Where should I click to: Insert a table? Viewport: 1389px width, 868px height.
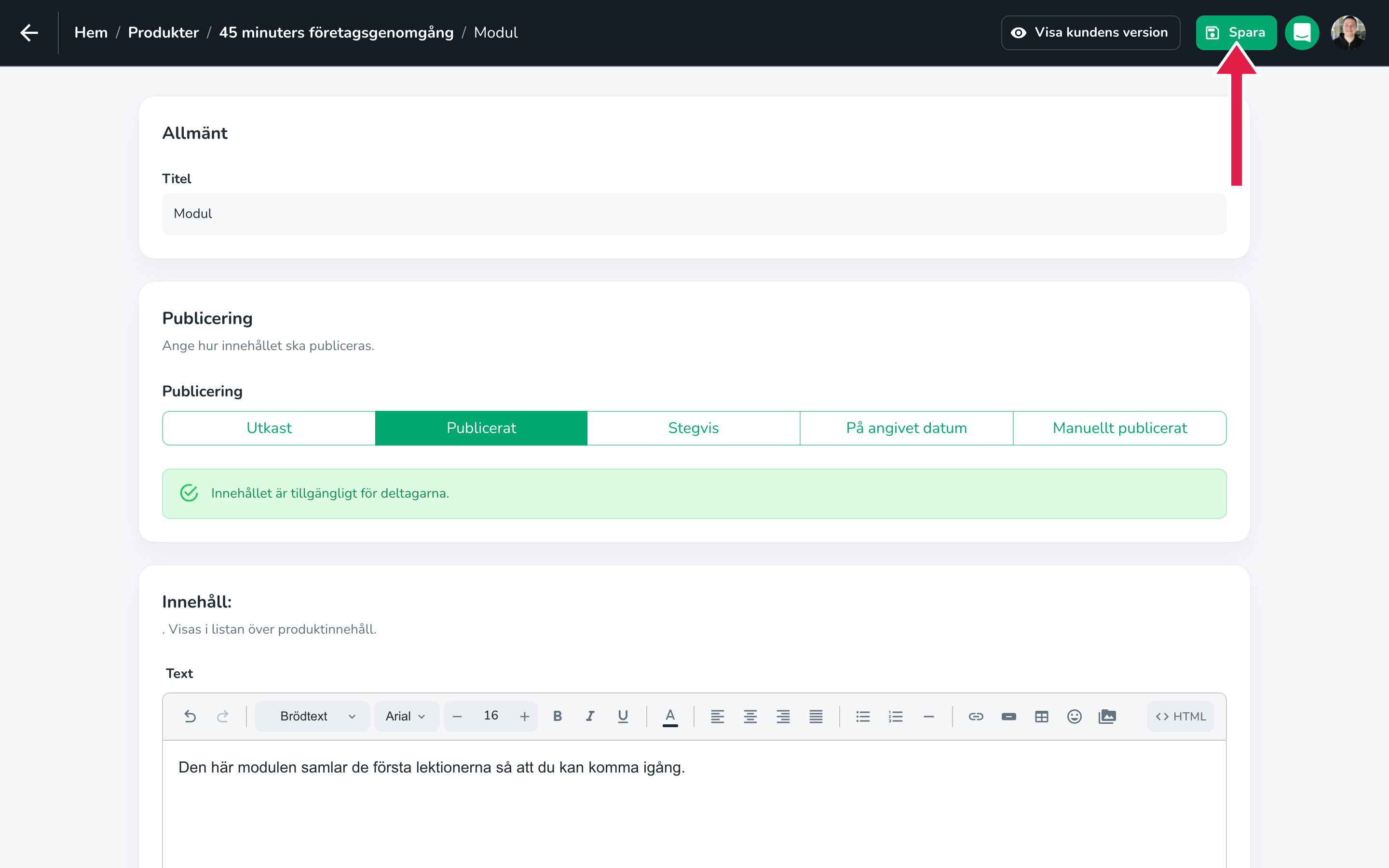tap(1041, 716)
